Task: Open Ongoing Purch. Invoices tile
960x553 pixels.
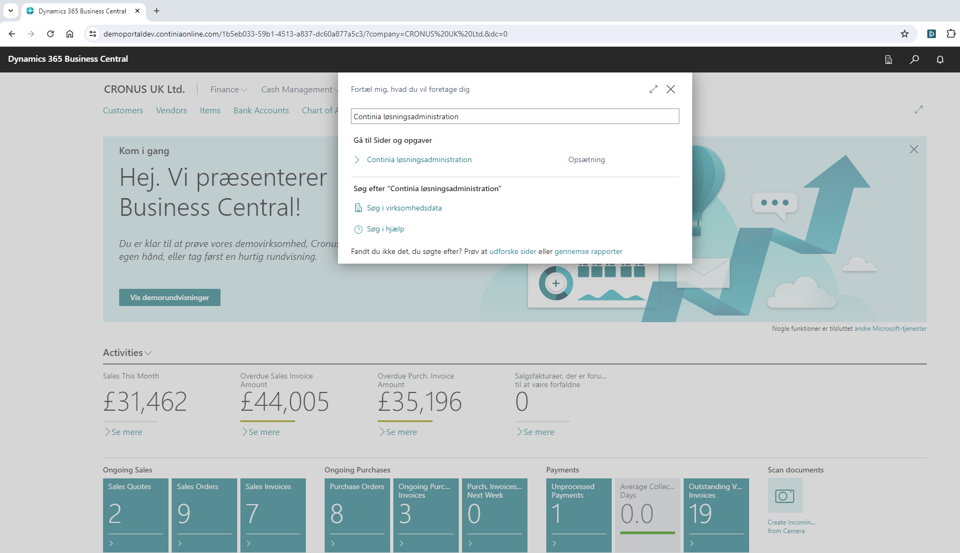Action: [426, 515]
